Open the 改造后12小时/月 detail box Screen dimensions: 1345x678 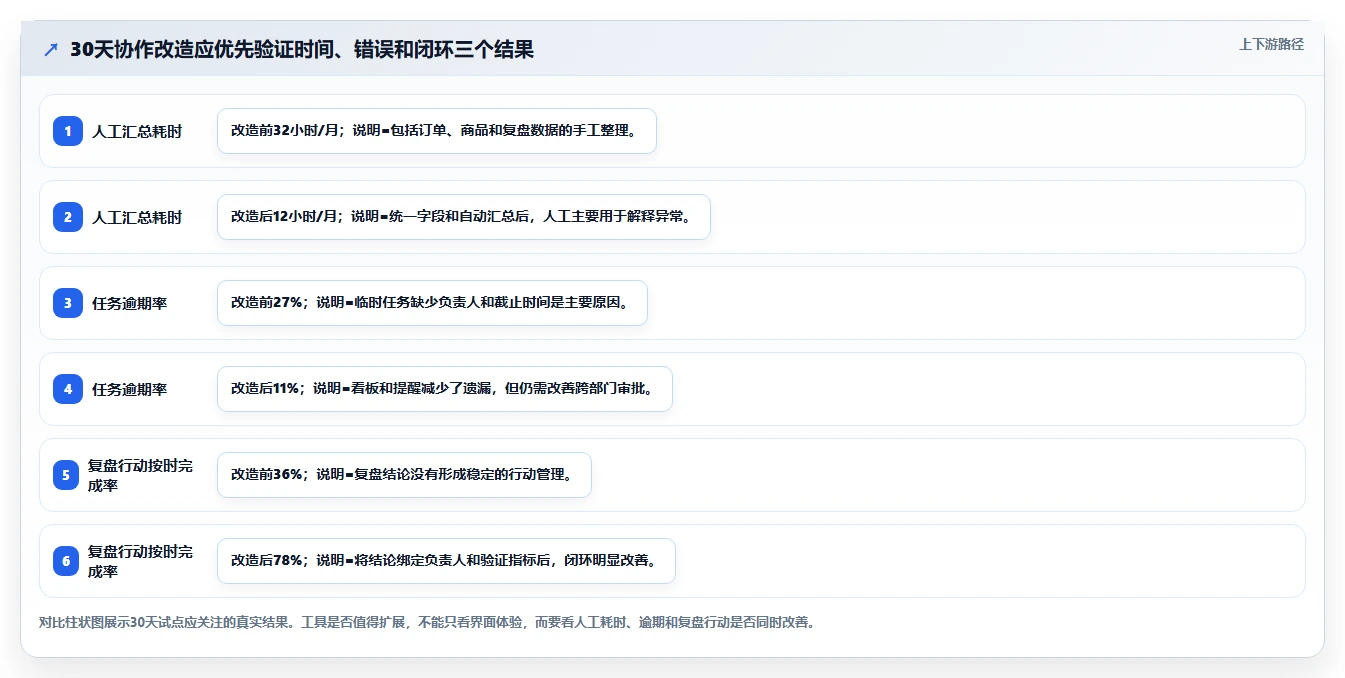[464, 217]
